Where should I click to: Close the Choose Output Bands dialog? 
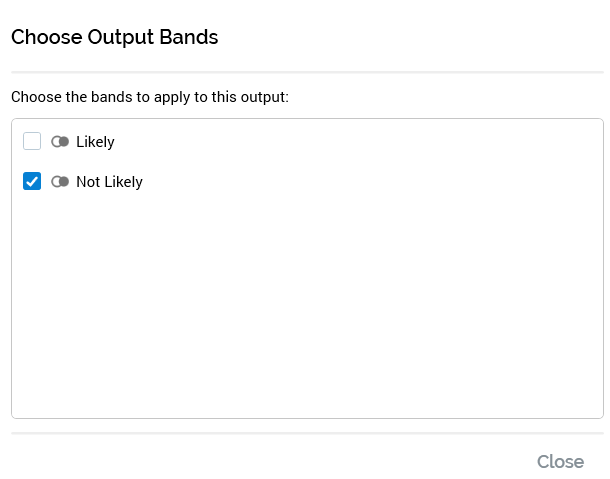[x=560, y=461]
